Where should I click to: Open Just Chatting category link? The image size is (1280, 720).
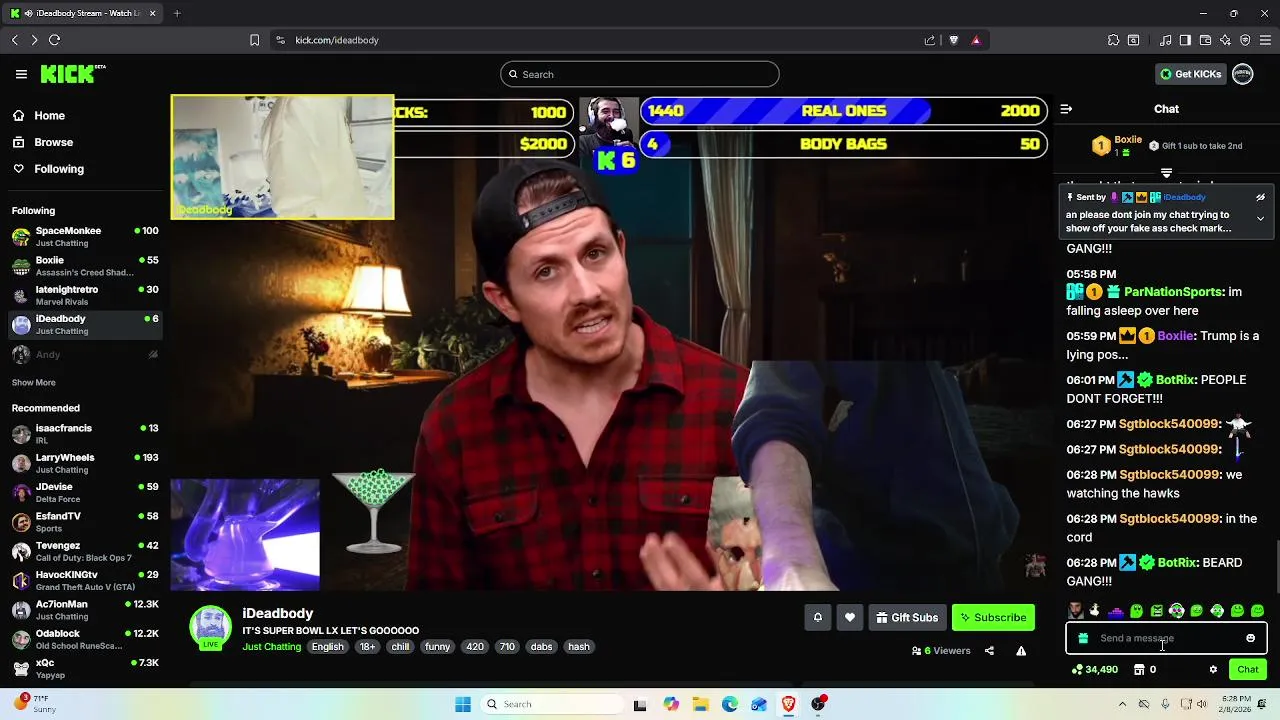tap(271, 647)
